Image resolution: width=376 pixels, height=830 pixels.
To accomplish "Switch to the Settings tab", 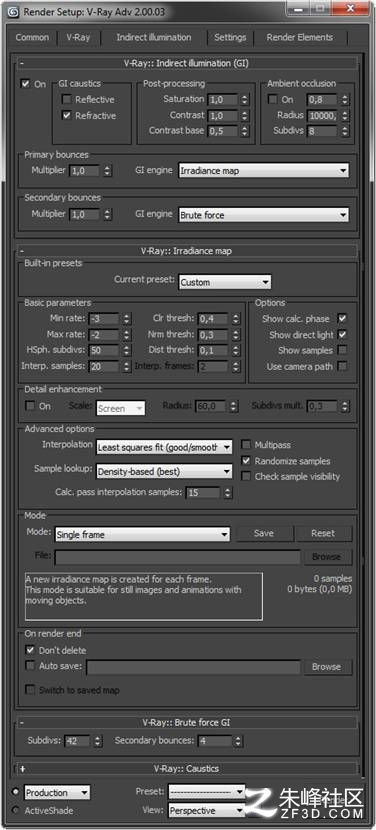I will pos(230,38).
